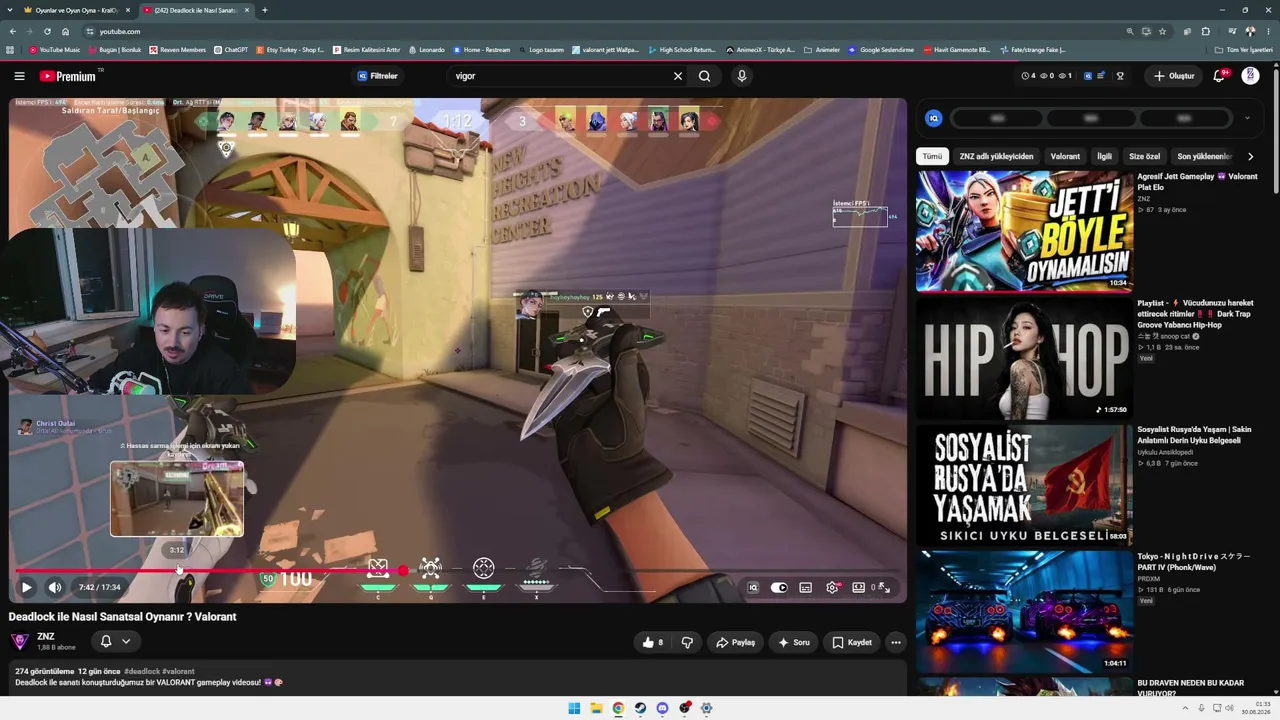
Task: Select the Valorant filter chip
Action: 1065,156
